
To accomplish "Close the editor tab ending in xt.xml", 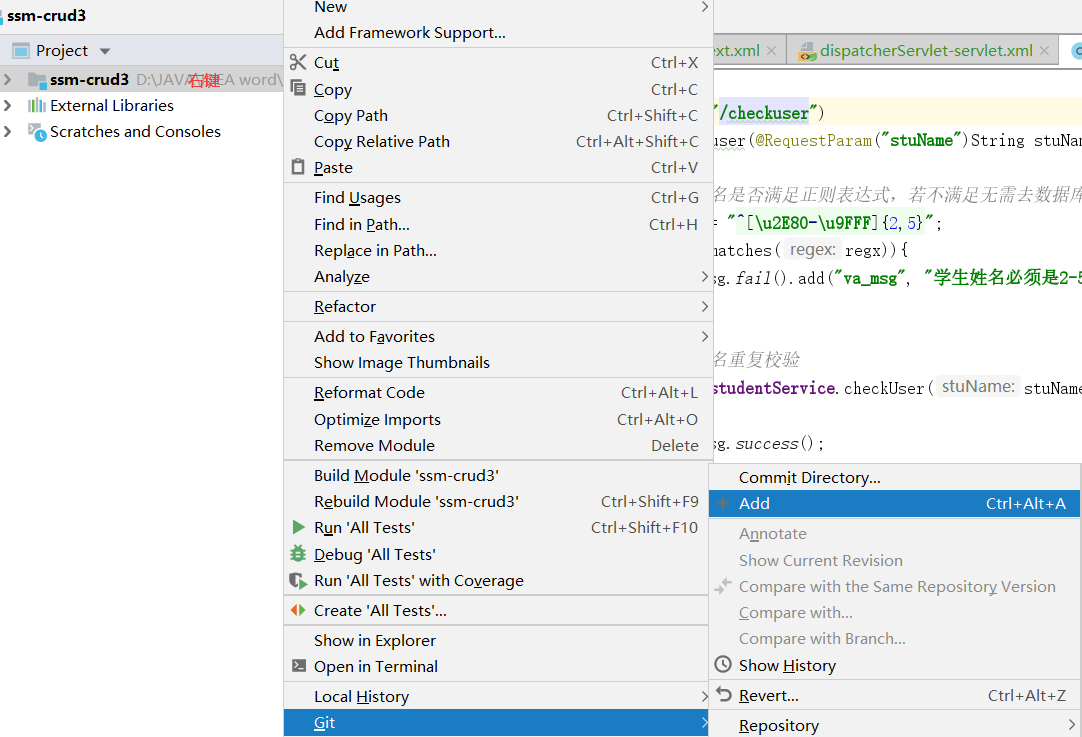I will [771, 51].
